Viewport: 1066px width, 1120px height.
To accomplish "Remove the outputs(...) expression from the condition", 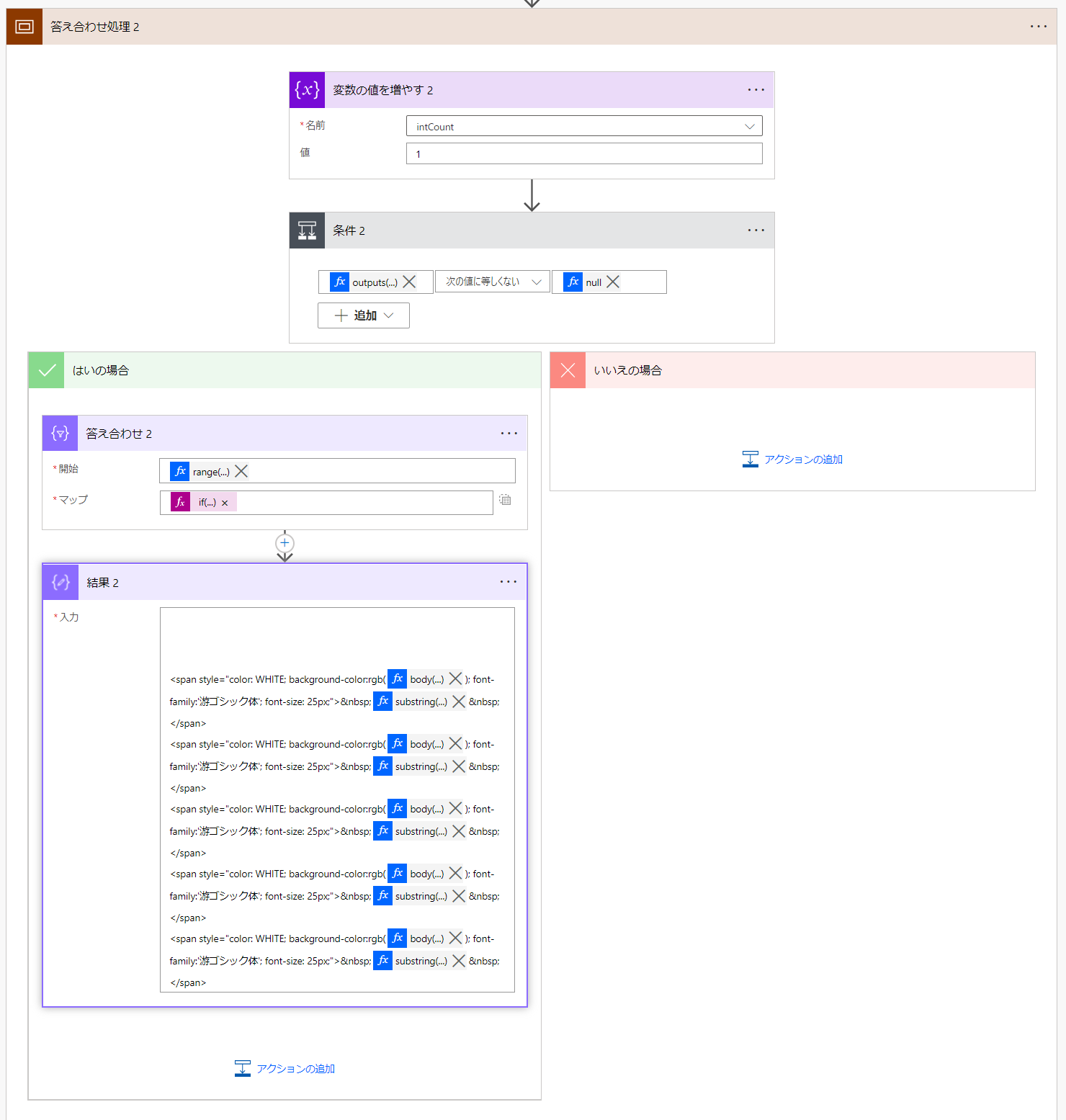I will pyautogui.click(x=409, y=282).
